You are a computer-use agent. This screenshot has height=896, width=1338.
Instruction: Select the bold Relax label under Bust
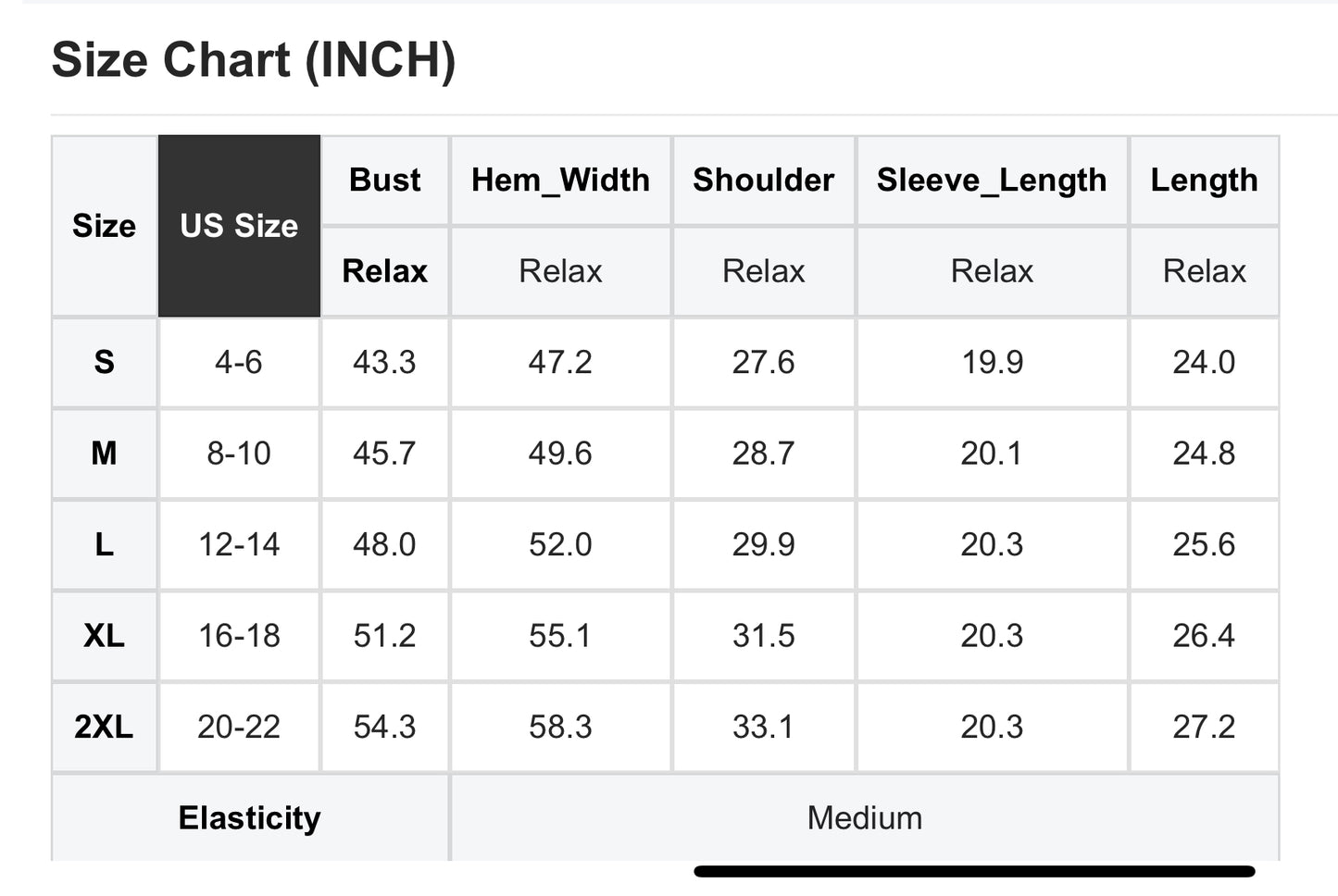coord(384,271)
